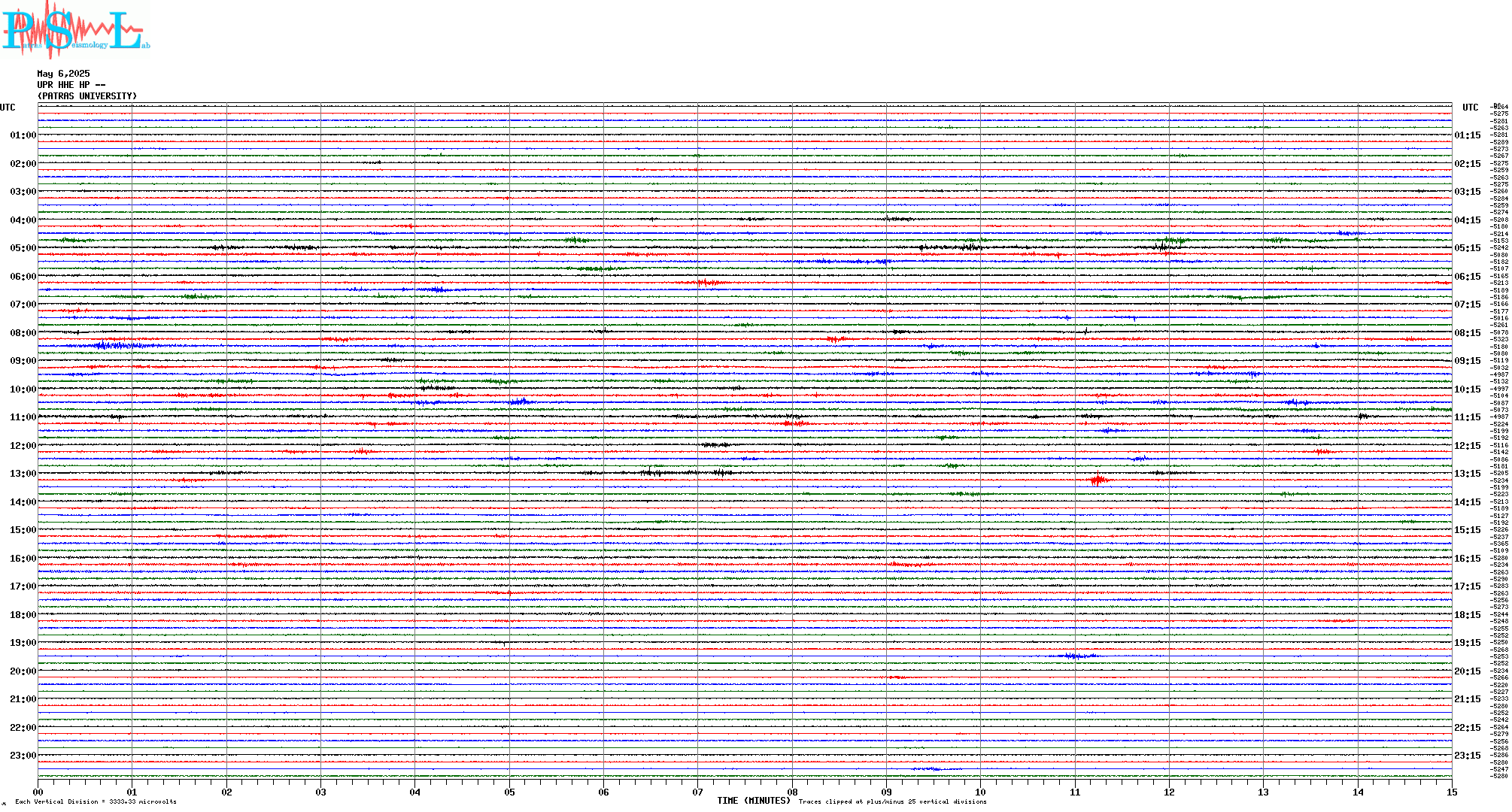Select the 01:00 row label
Image resolution: width=1512 pixels, height=812 pixels.
coord(23,135)
